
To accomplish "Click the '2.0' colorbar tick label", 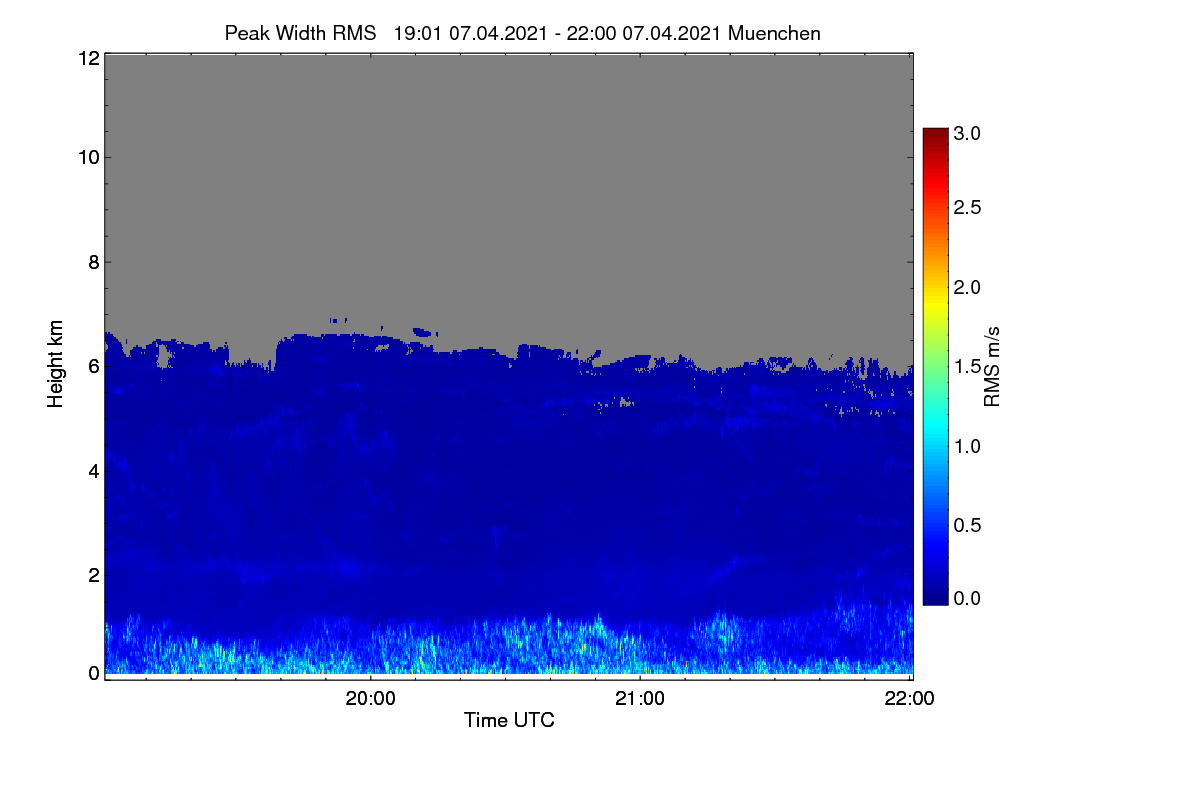I will click(967, 287).
